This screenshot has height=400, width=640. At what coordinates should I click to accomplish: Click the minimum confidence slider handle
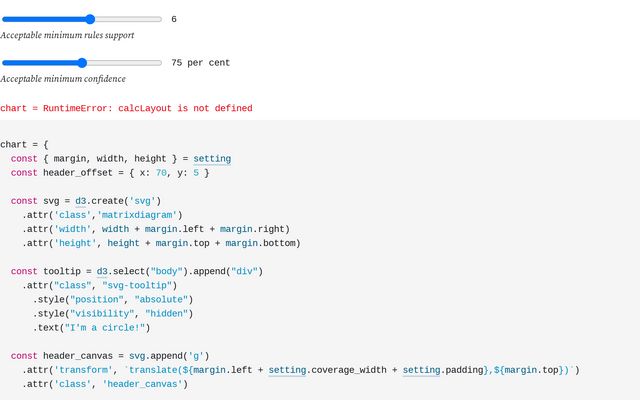[x=82, y=62]
